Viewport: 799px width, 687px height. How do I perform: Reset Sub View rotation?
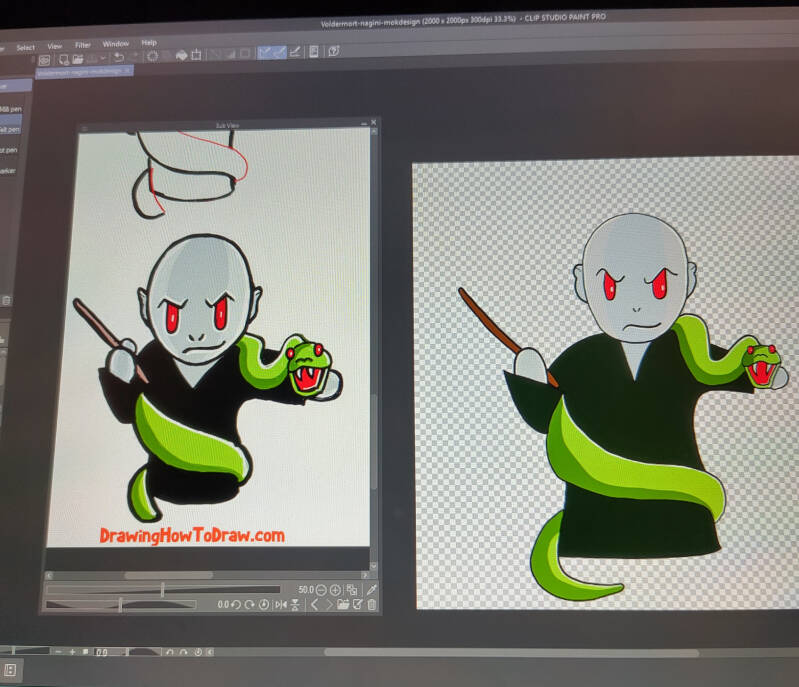pos(263,605)
